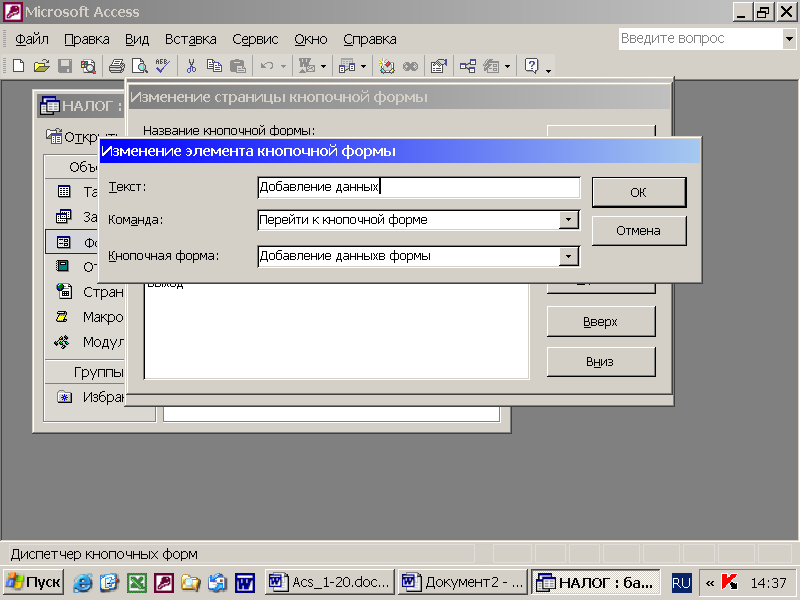800x600 pixels.
Task: Click the Script editor toolbar icon
Action: [410, 66]
